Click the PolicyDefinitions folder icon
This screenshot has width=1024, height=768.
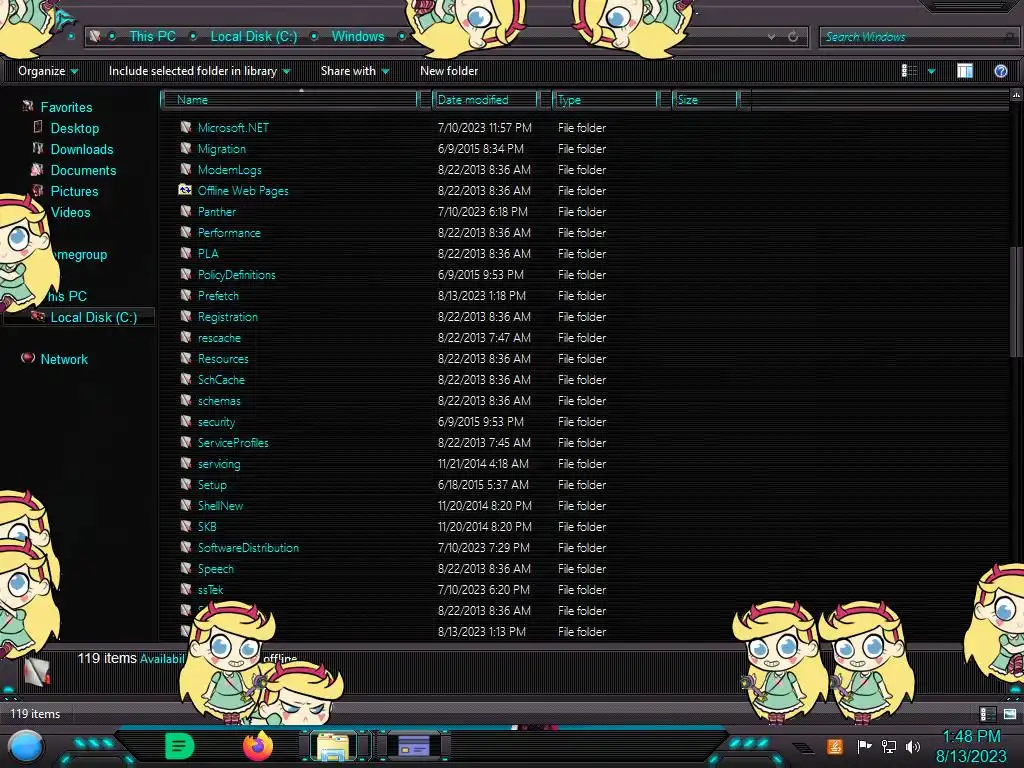pos(185,274)
